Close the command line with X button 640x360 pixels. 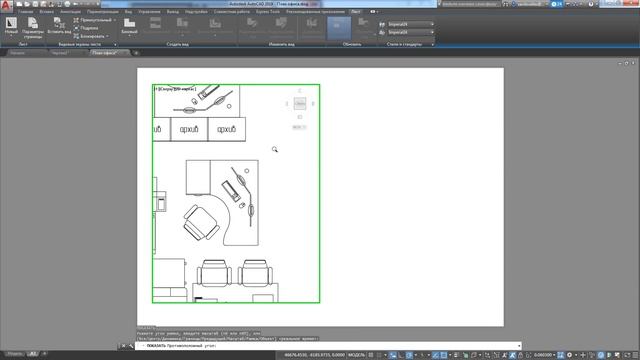tap(124, 346)
